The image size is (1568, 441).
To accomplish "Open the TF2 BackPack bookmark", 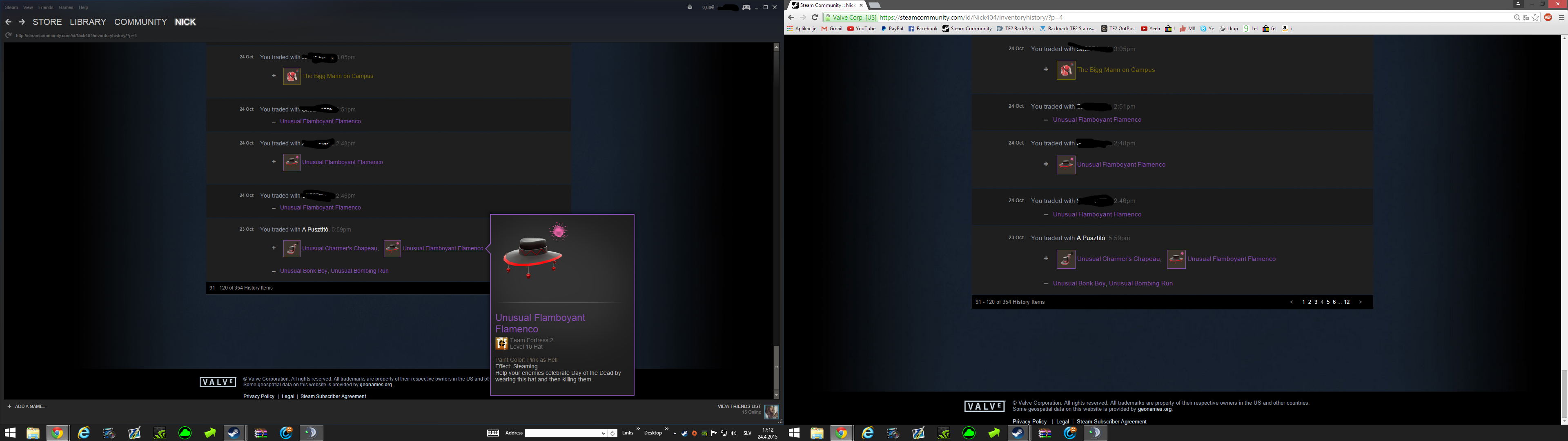I will 1015,29.
